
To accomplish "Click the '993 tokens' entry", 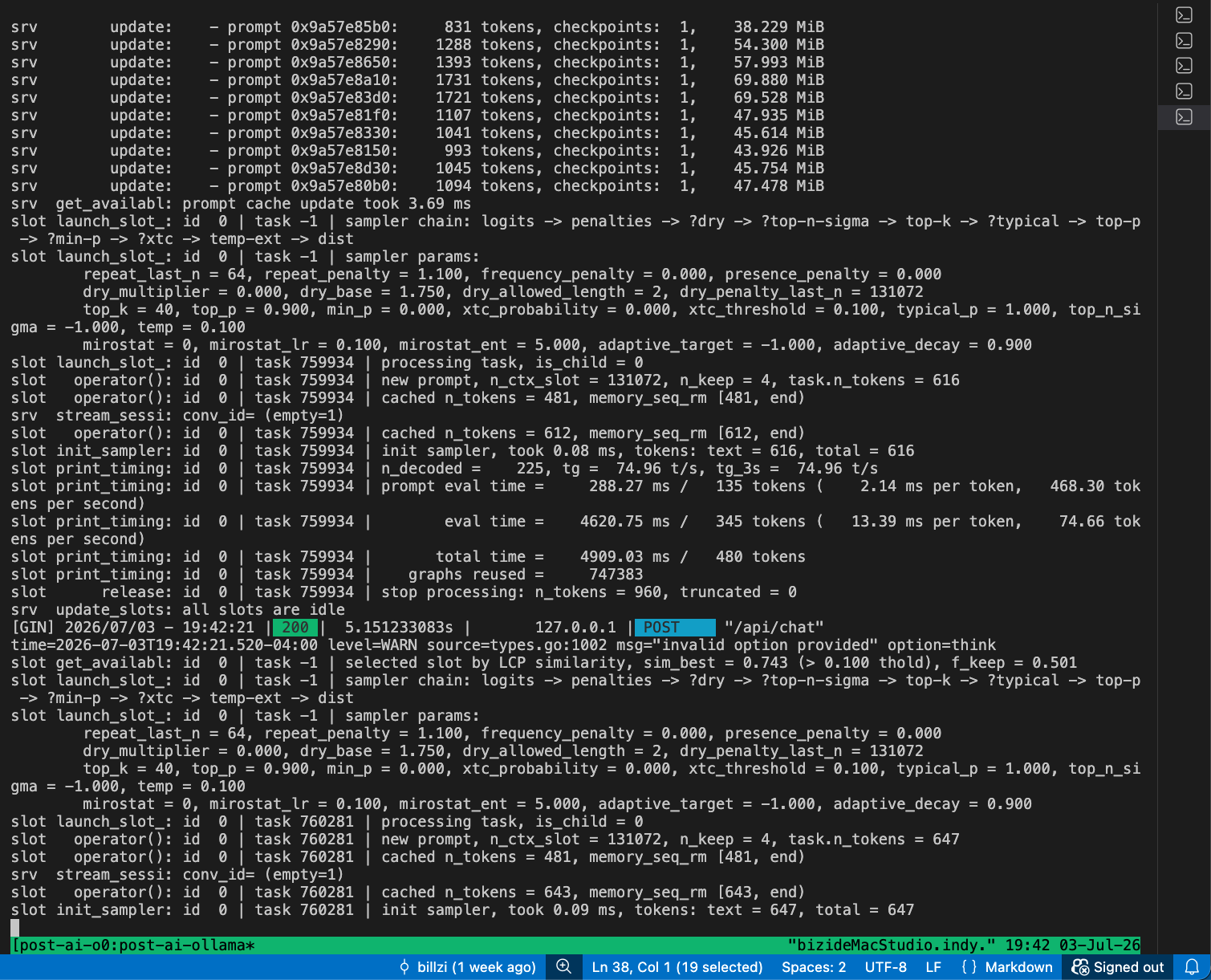I will [494, 151].
